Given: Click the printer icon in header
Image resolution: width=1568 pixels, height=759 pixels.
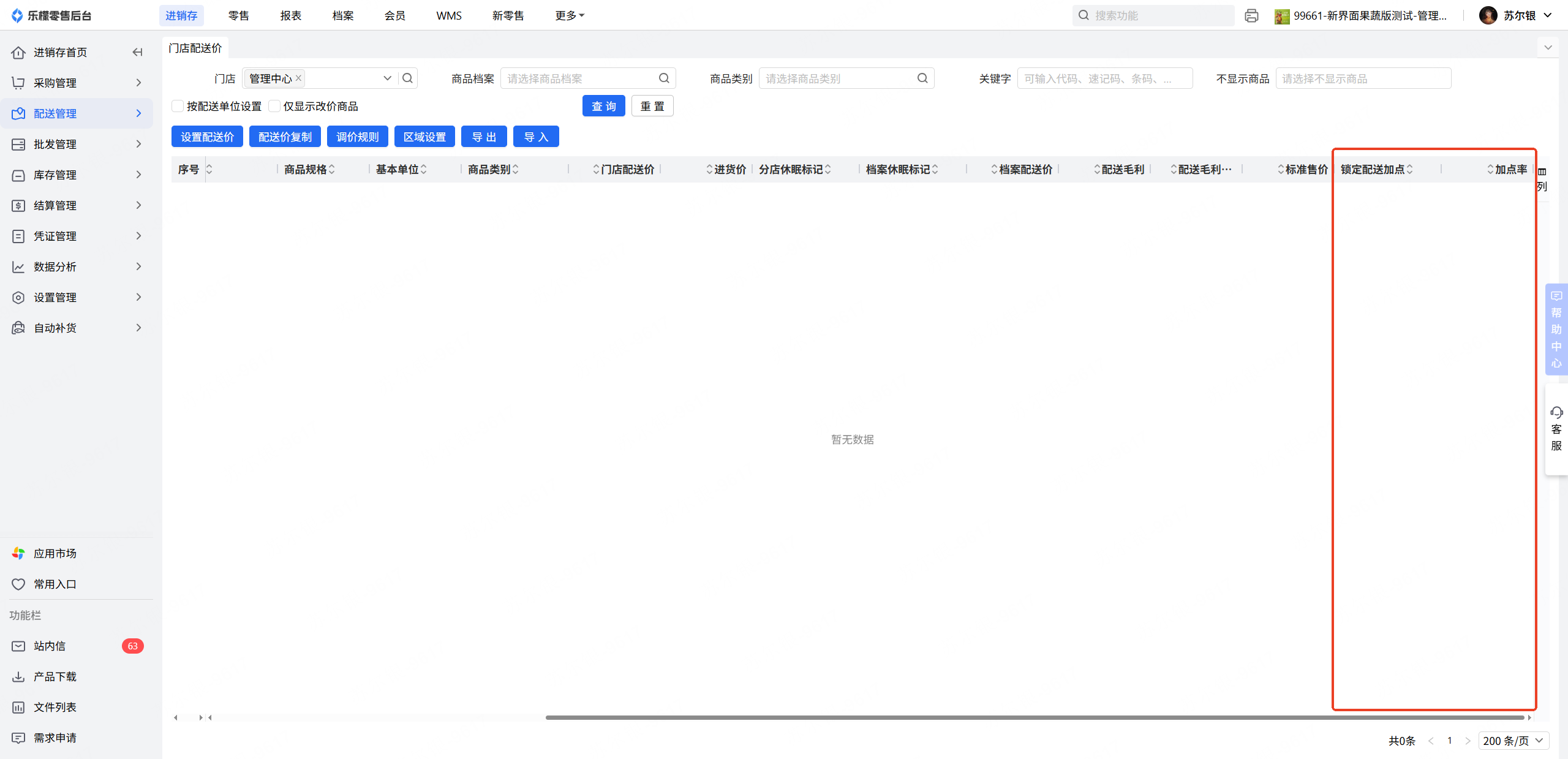Looking at the screenshot, I should tap(1251, 16).
